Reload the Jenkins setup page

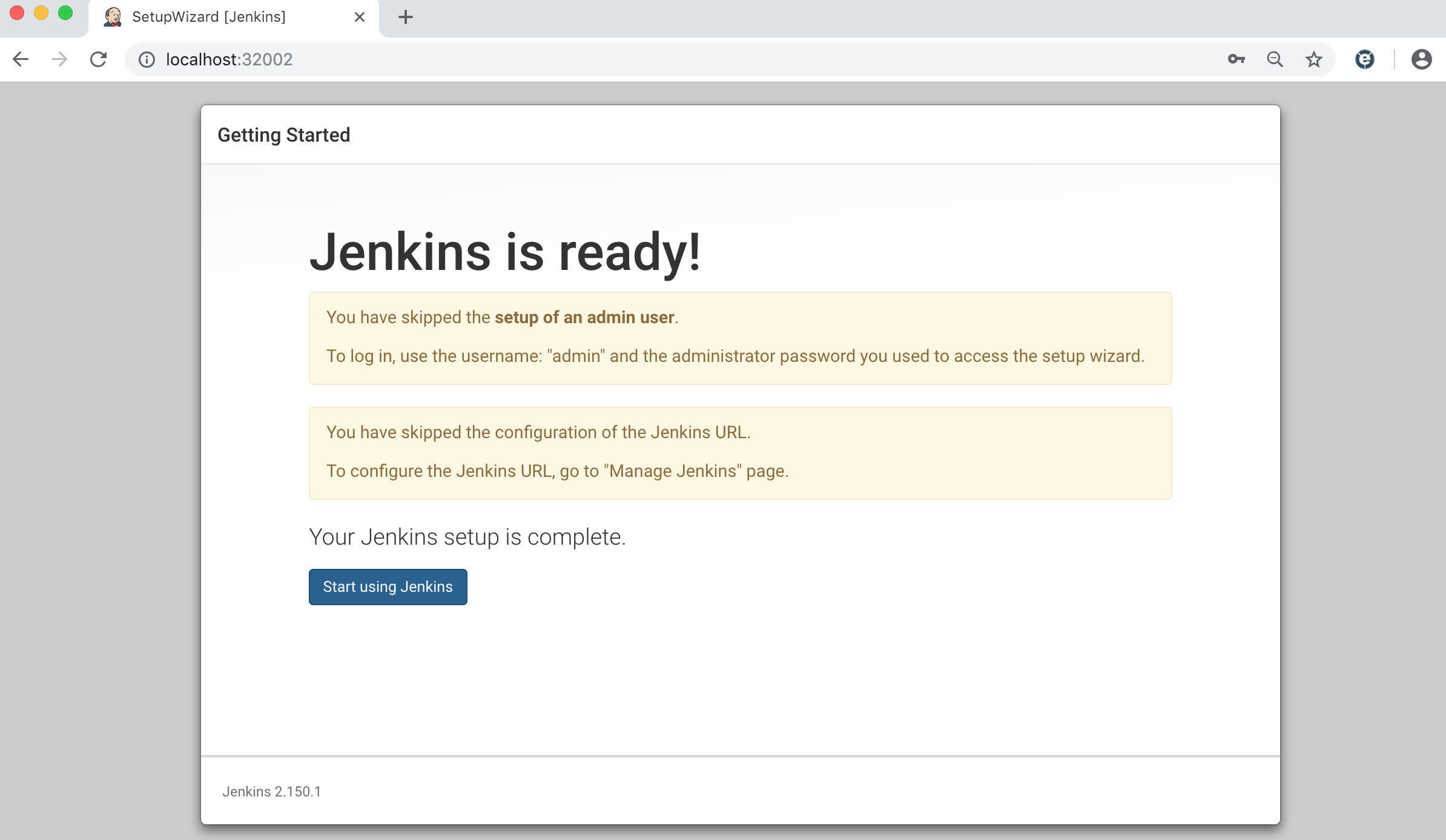98,59
